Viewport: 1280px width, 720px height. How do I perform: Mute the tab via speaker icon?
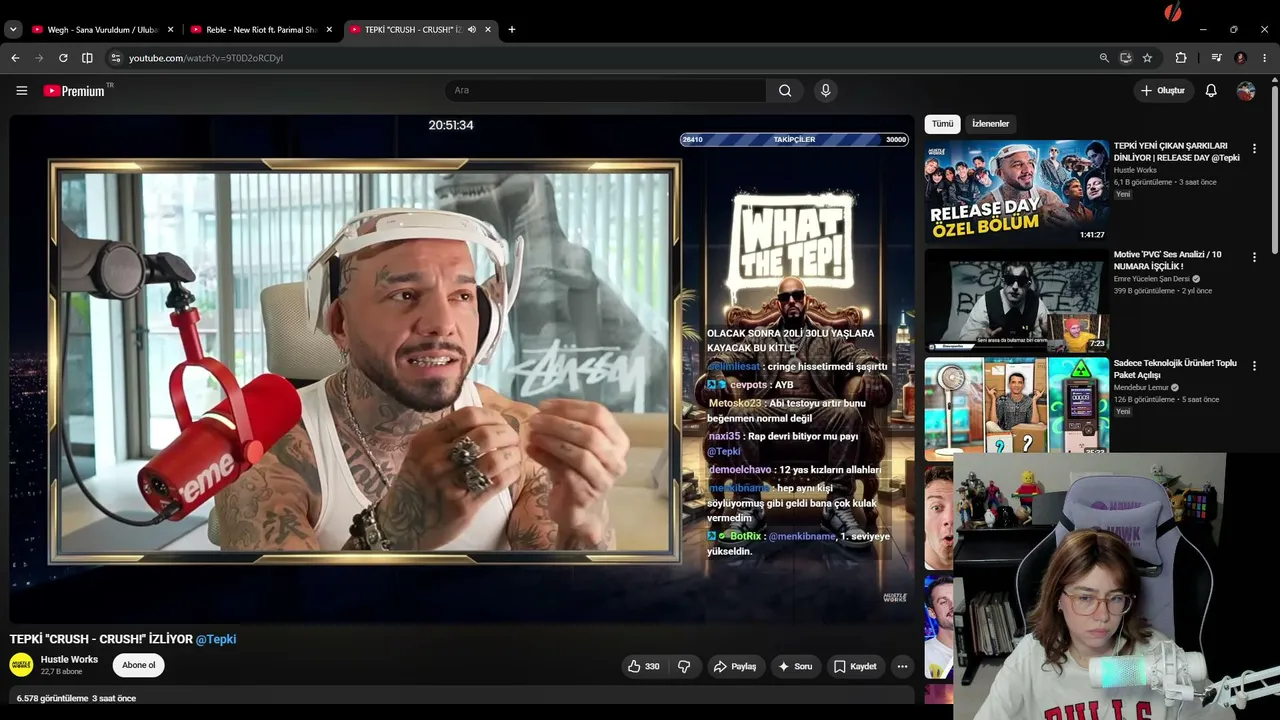coord(471,30)
